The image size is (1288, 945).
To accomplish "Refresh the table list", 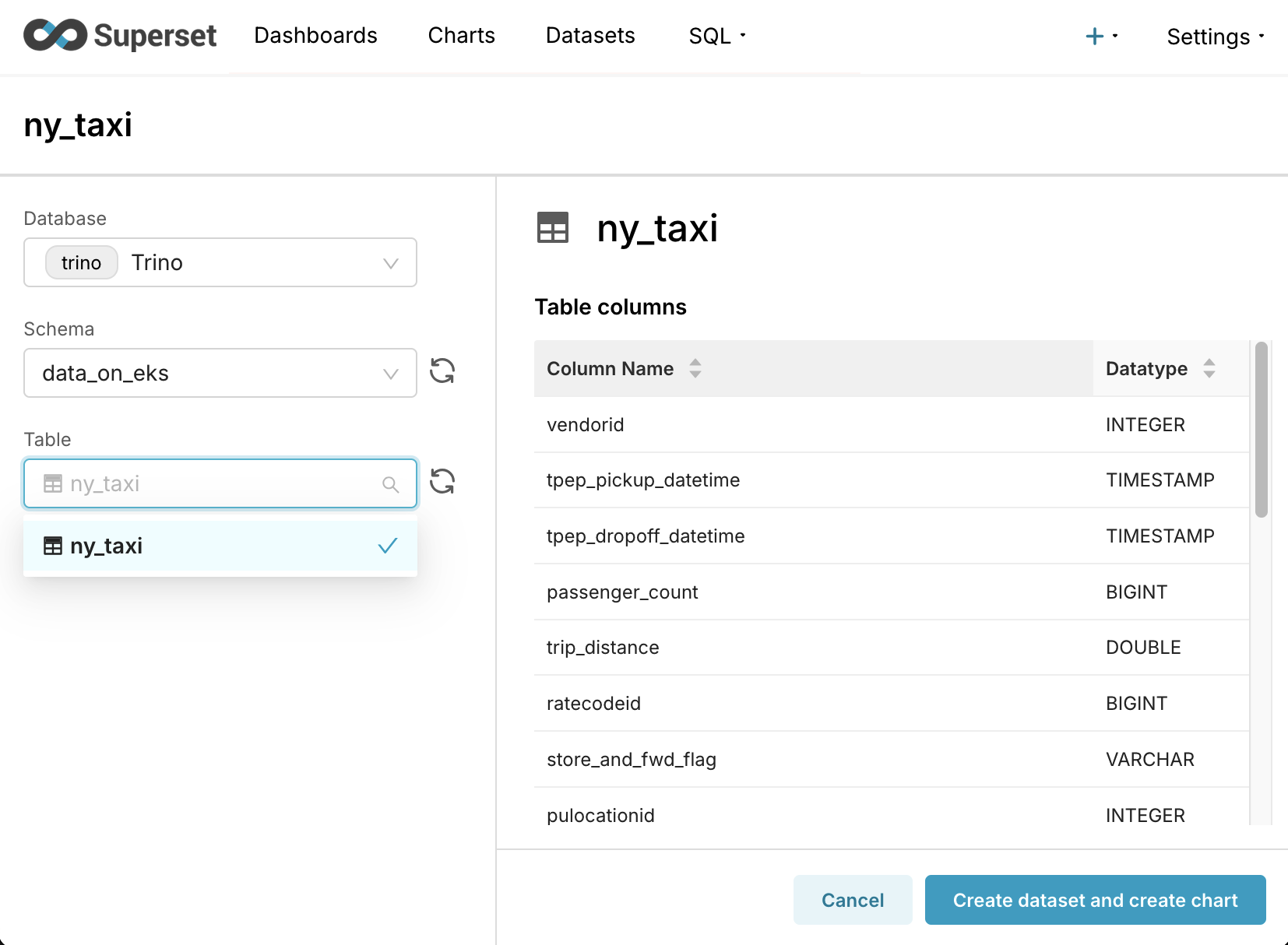I will [442, 482].
